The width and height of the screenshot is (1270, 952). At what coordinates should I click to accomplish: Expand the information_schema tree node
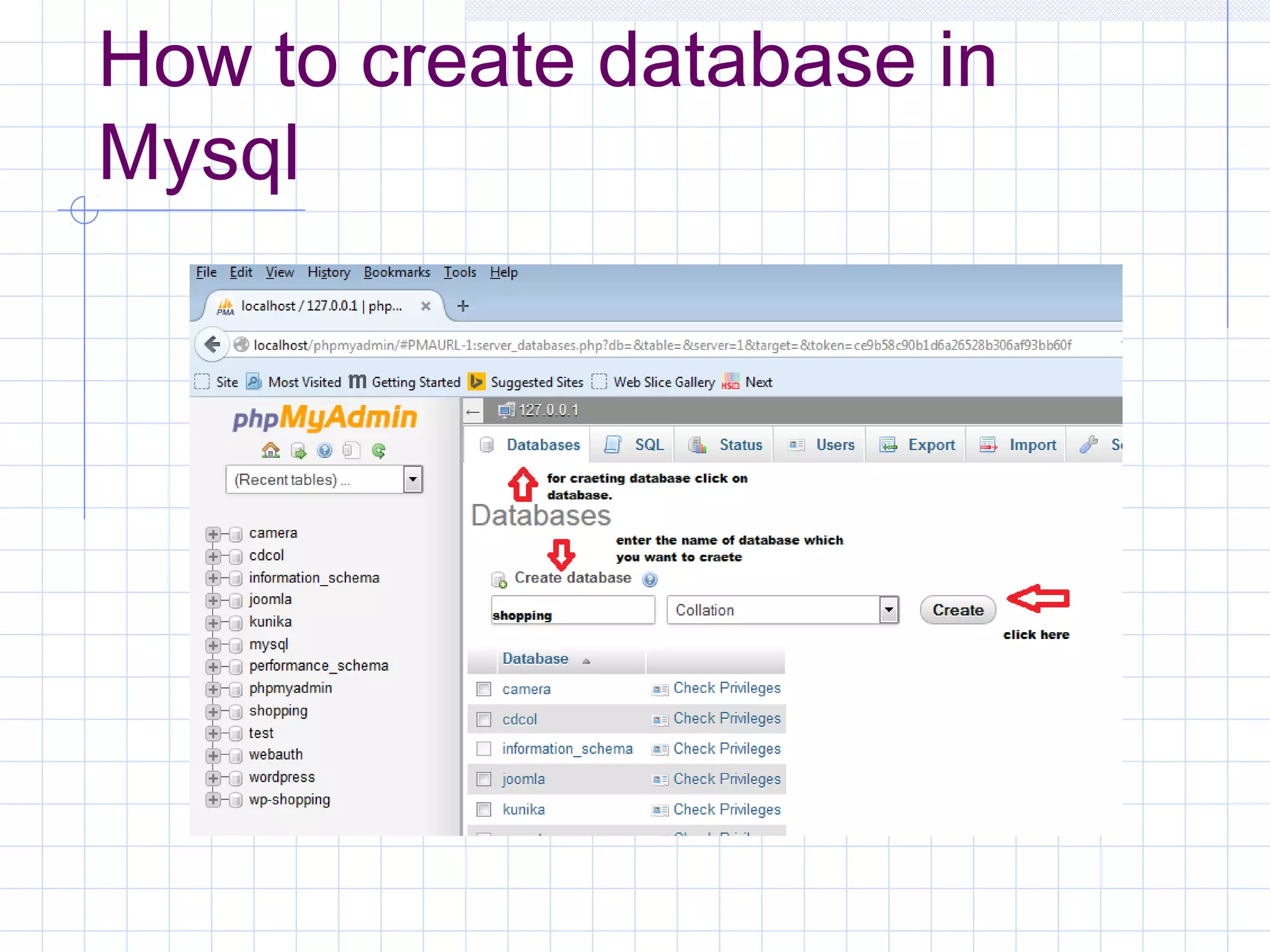point(213,578)
